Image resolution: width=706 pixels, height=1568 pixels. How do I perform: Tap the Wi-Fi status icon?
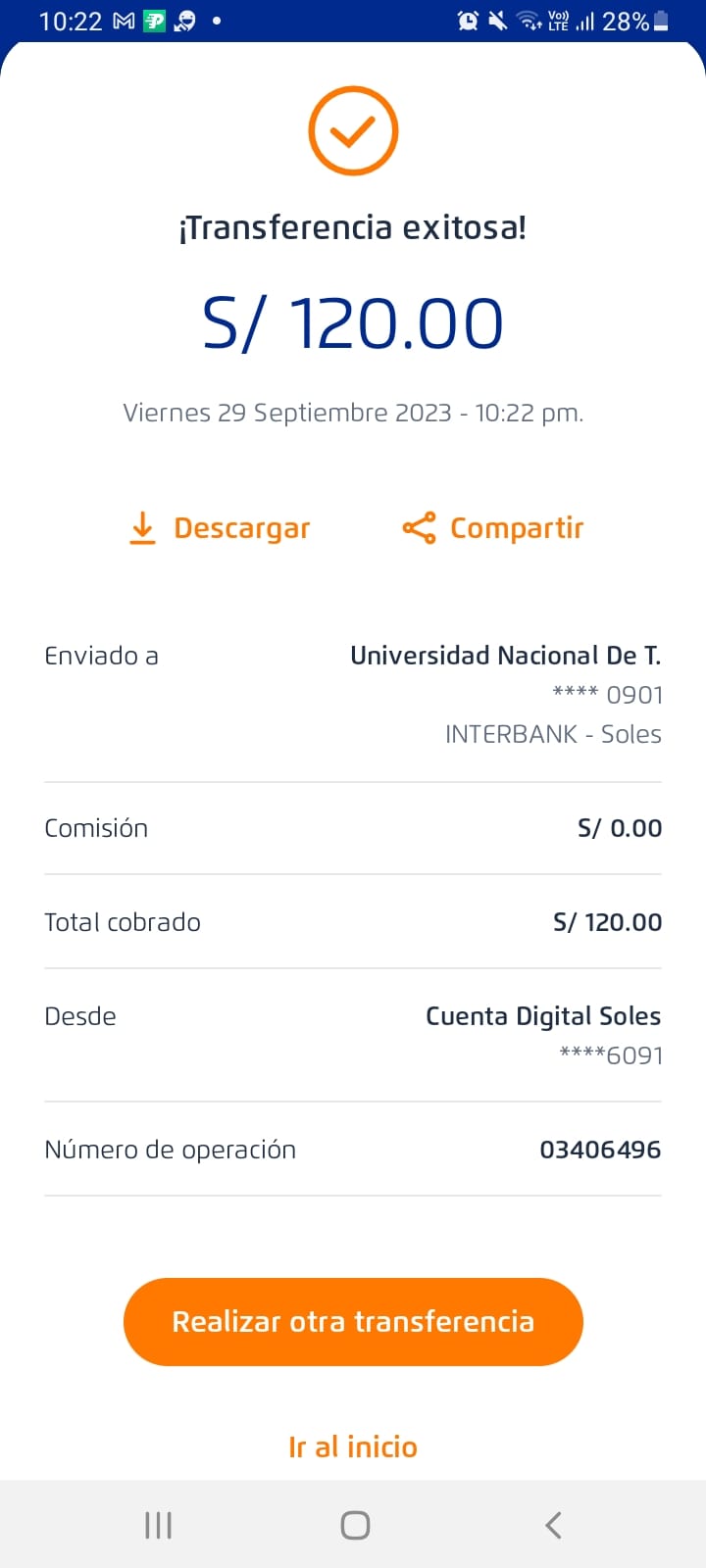click(529, 21)
